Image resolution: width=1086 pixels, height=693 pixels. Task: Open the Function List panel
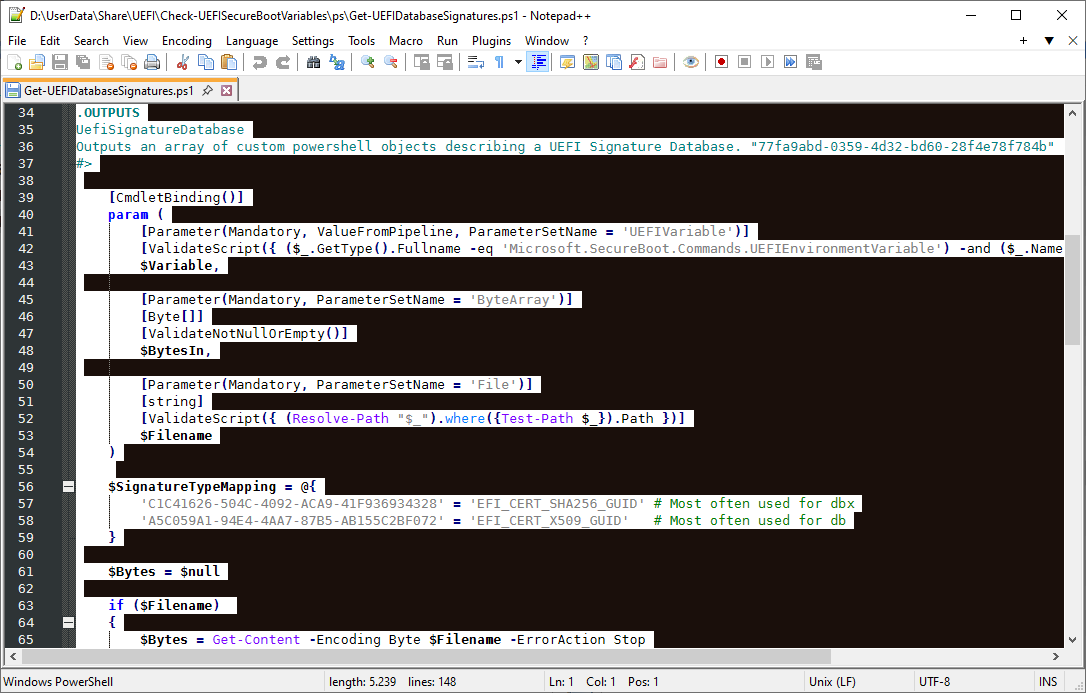pyautogui.click(x=635, y=61)
